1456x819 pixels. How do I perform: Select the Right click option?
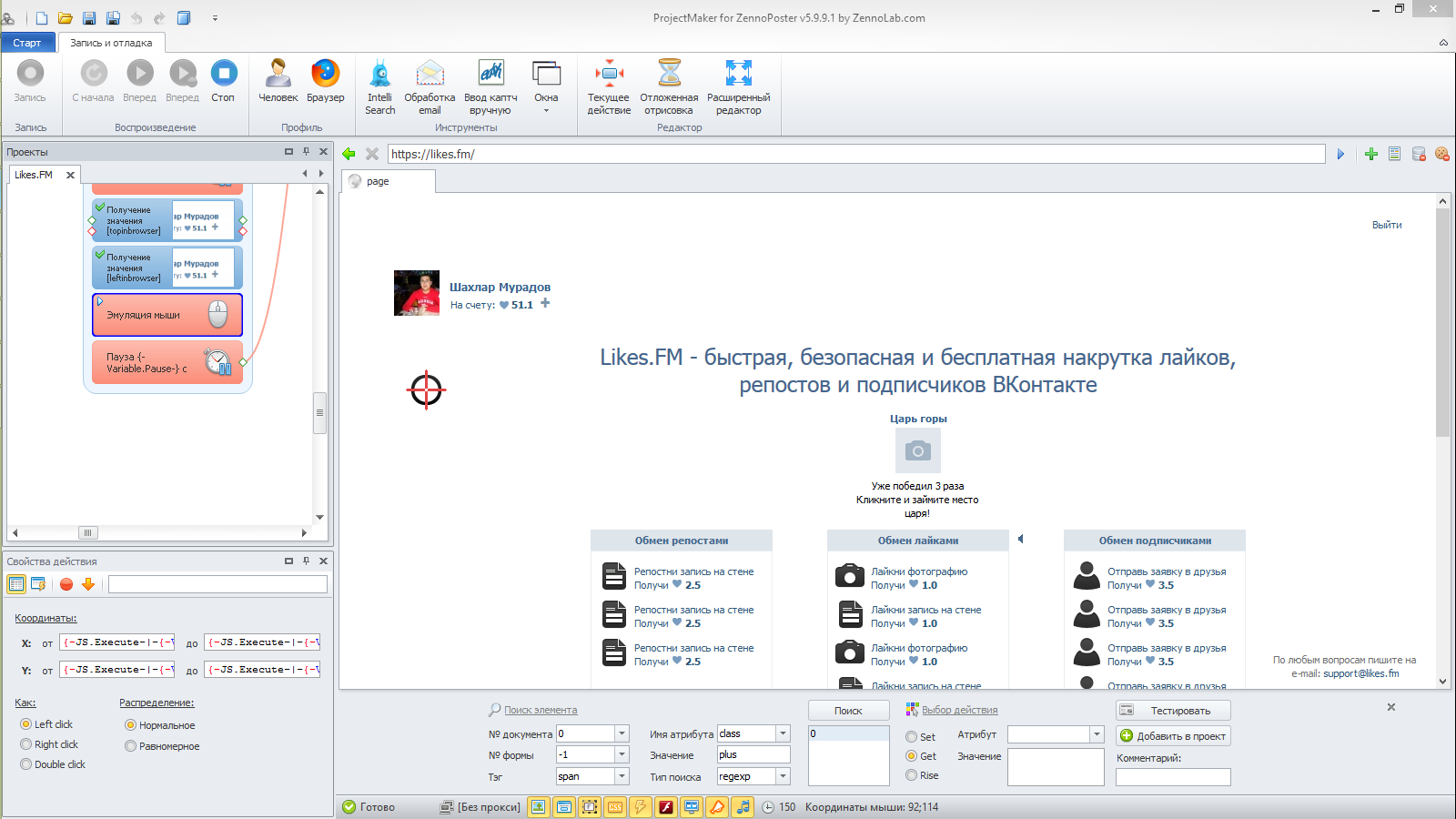49,744
